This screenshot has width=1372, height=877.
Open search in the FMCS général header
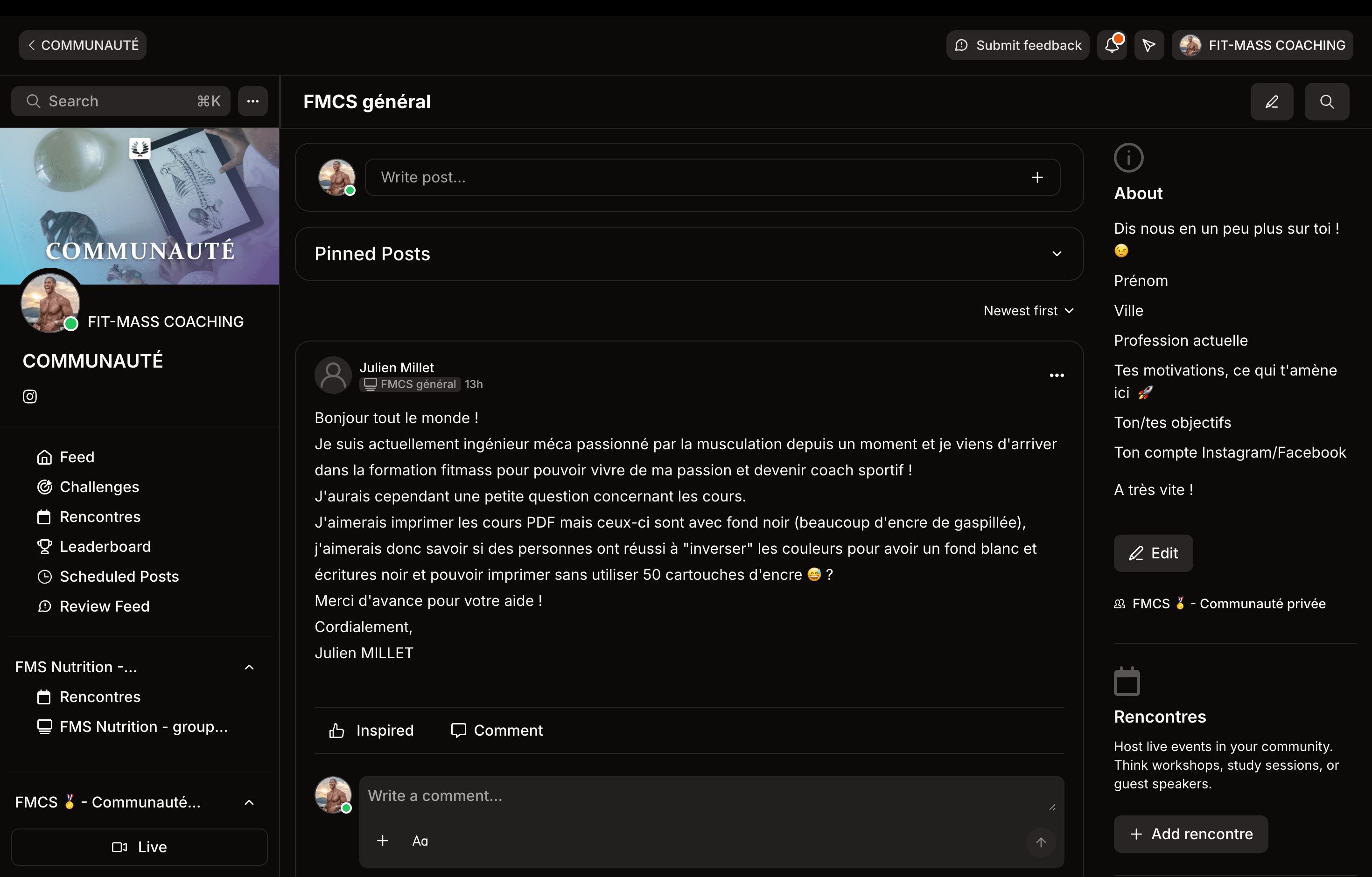point(1327,101)
